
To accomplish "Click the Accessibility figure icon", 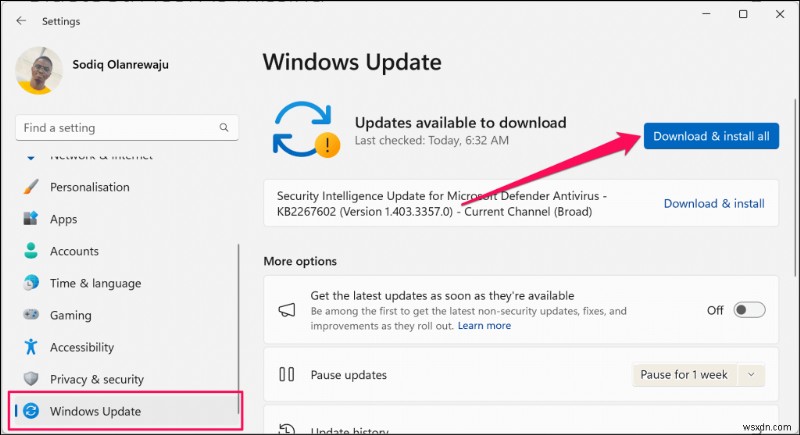I will pyautogui.click(x=31, y=347).
